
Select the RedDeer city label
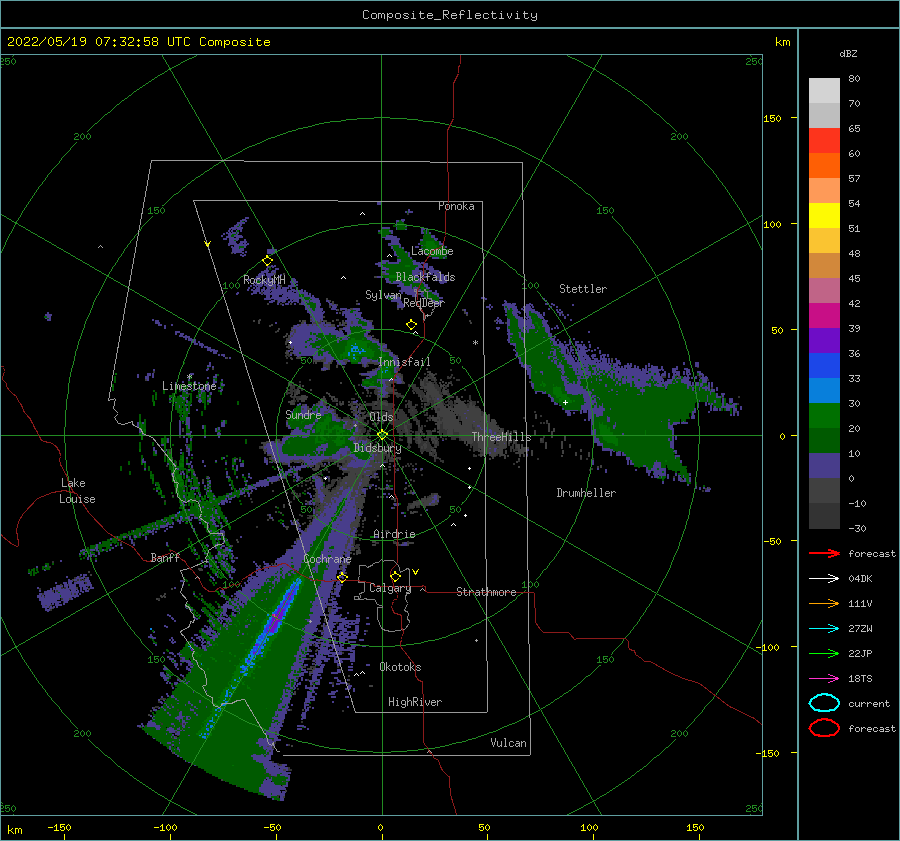point(424,303)
